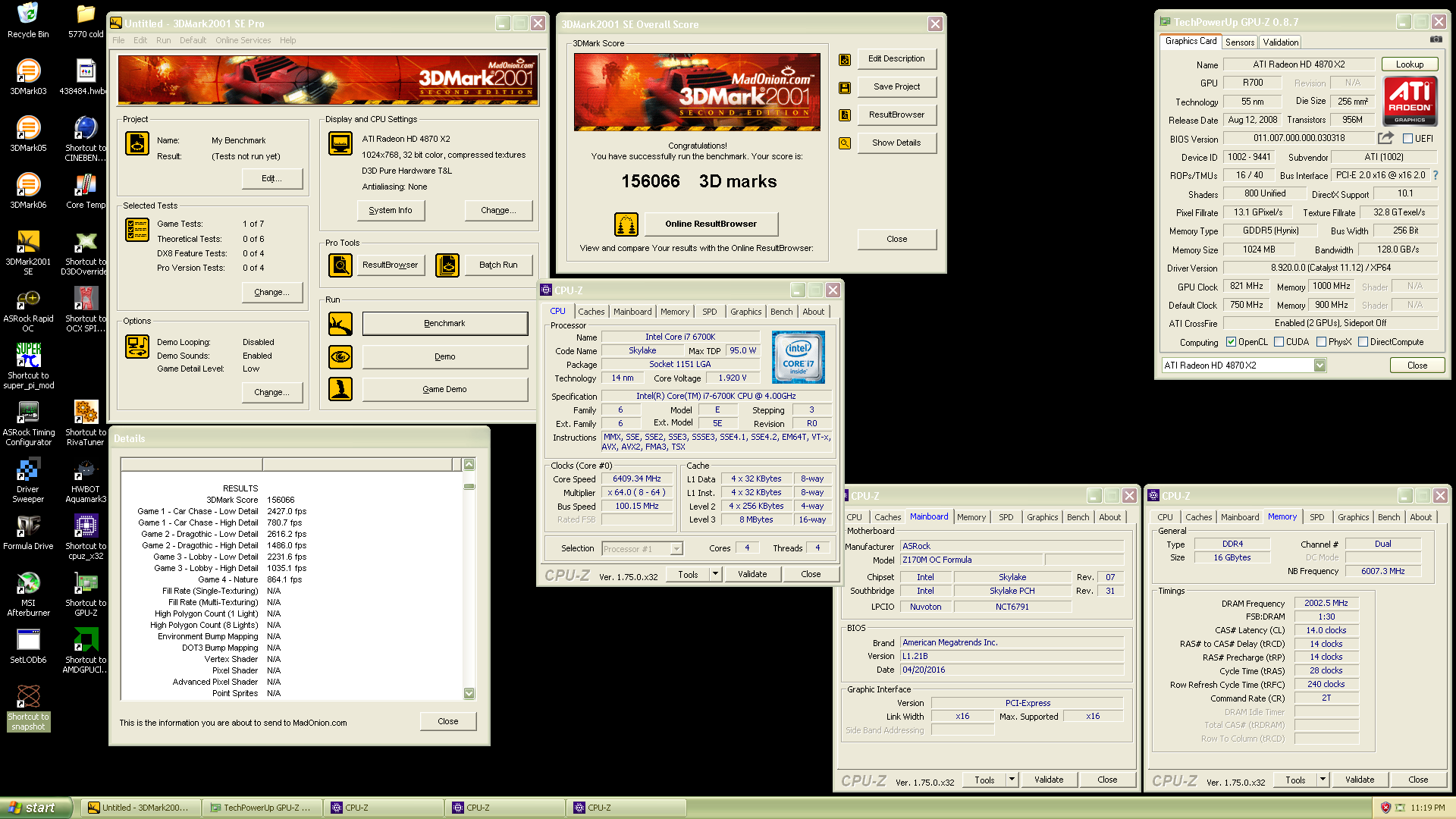Toggle the PhysX checkbox in GPU-Z

(1322, 342)
